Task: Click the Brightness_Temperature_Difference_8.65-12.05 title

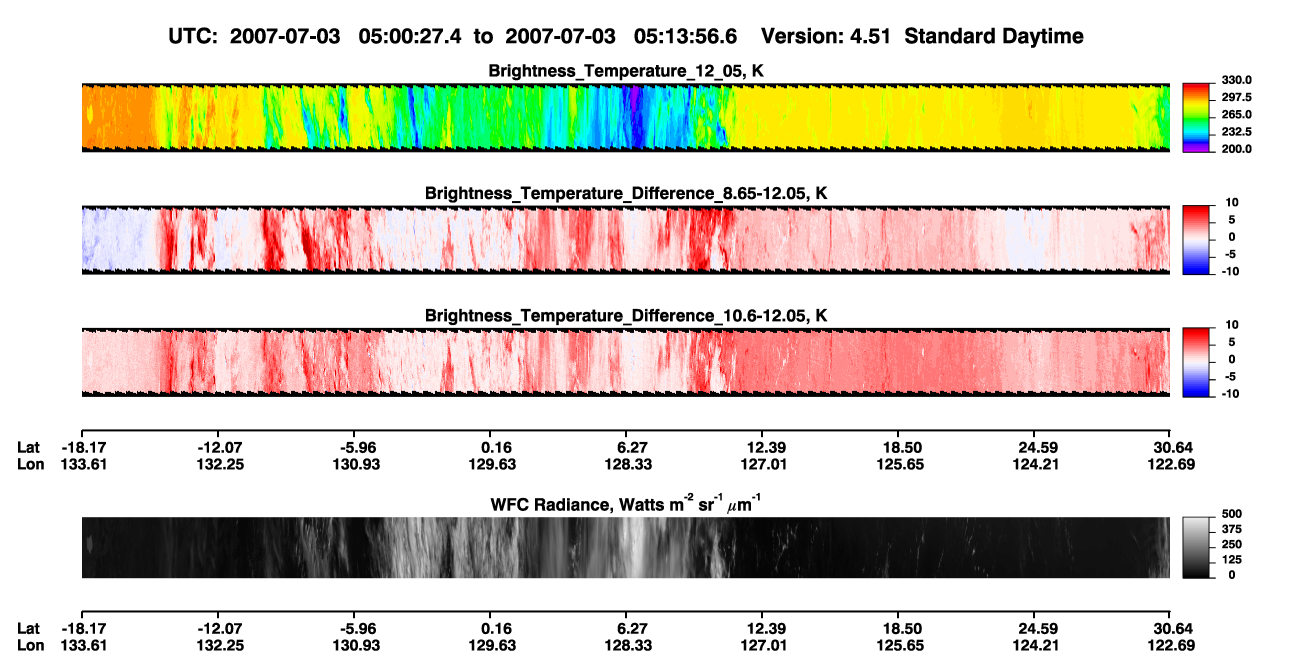Action: coord(626,193)
